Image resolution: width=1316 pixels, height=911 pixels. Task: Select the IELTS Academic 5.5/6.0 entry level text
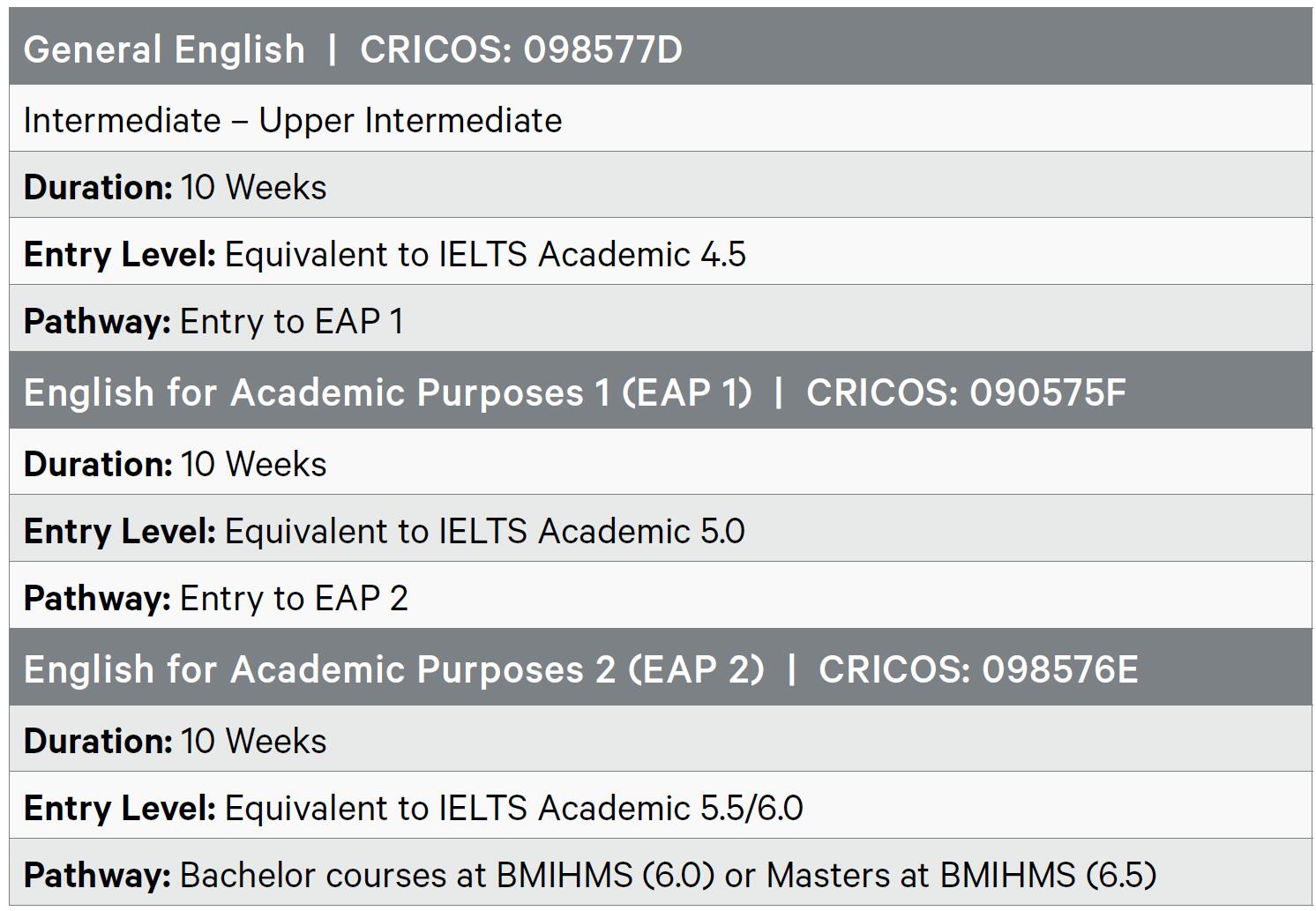pos(513,809)
